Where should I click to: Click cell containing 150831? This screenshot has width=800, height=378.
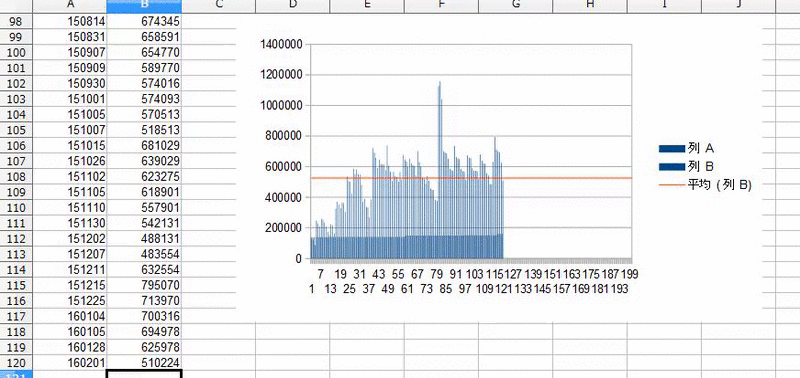click(70, 37)
